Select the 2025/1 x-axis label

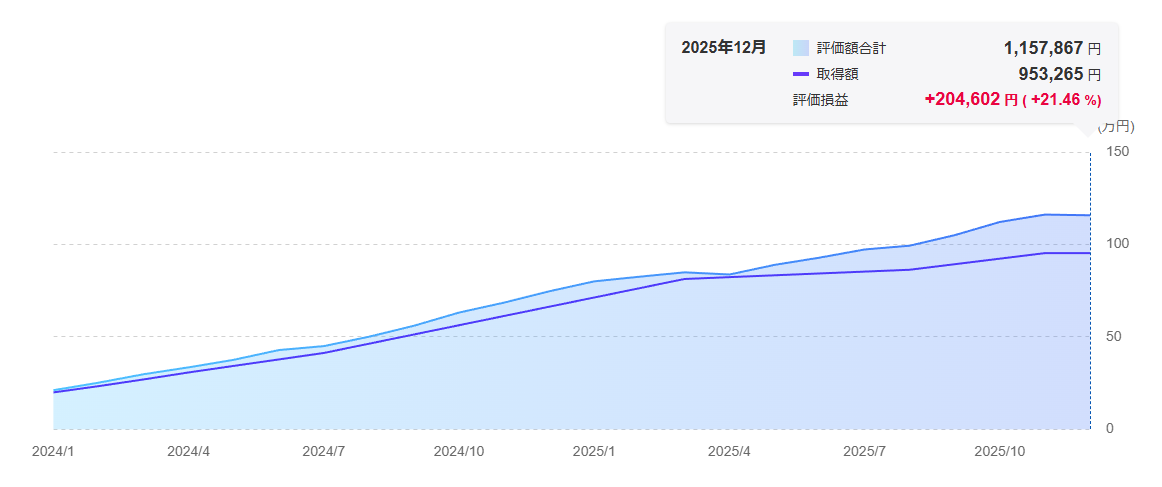594,452
